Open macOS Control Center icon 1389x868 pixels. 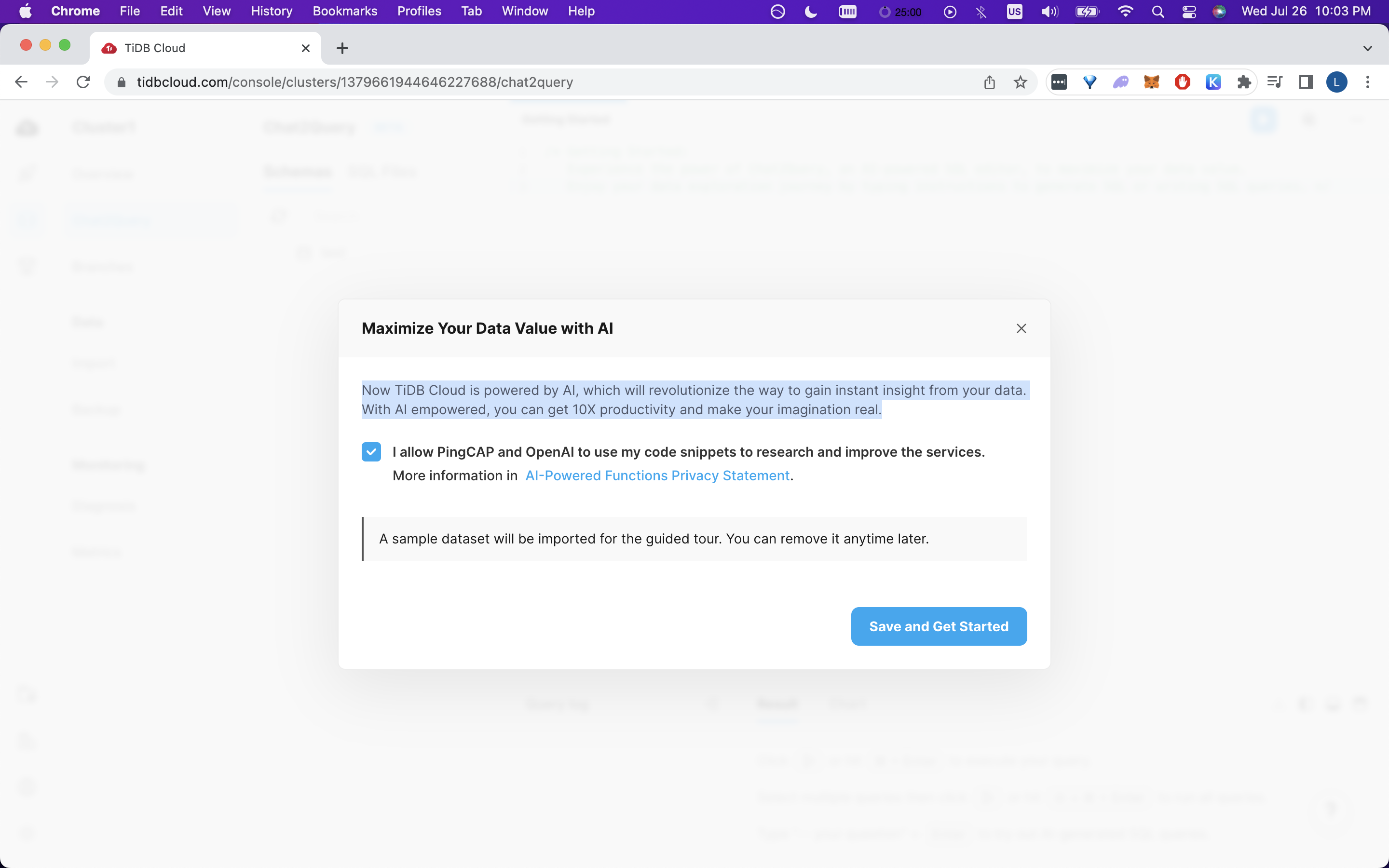pyautogui.click(x=1189, y=12)
